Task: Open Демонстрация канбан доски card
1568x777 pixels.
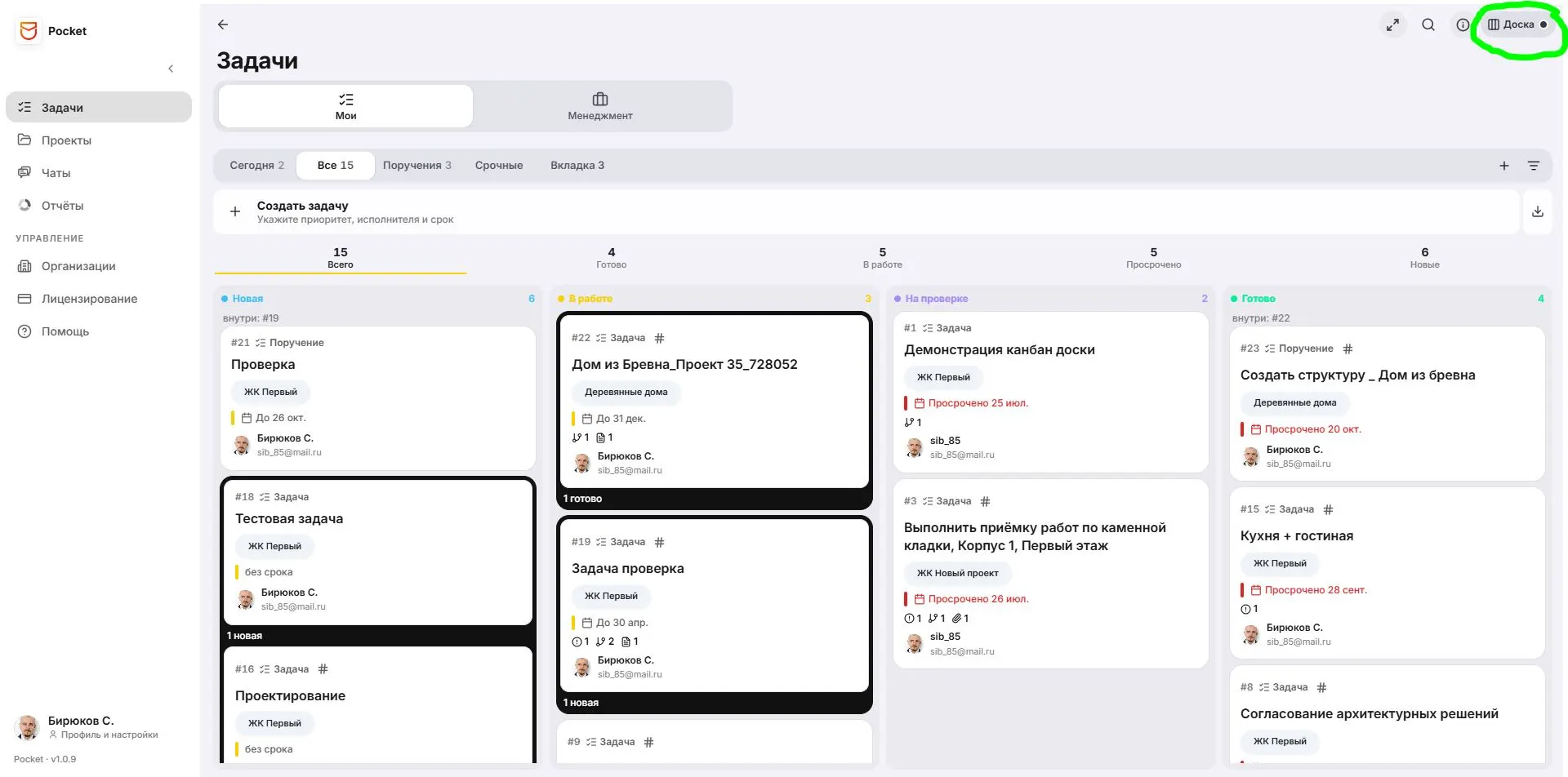Action: tap(1051, 392)
